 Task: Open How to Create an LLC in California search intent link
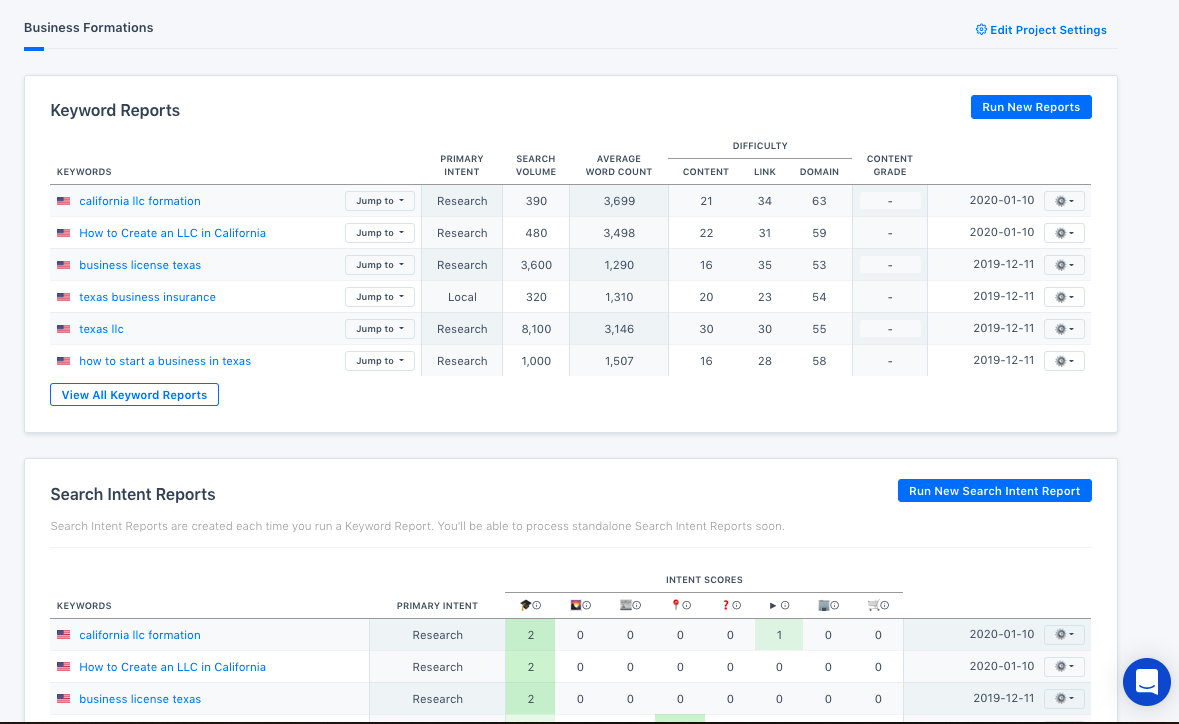pos(172,667)
